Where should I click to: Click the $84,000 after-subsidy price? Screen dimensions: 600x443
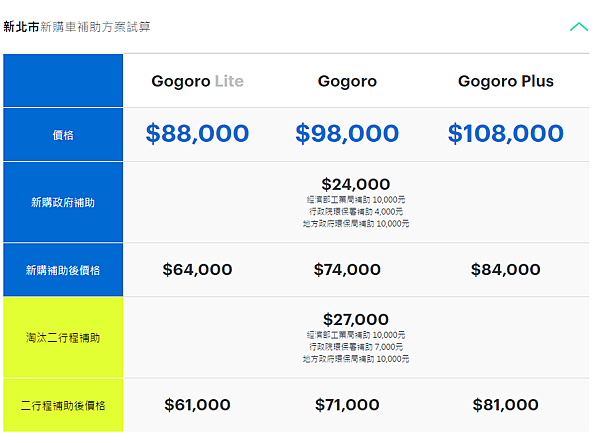[x=505, y=270]
